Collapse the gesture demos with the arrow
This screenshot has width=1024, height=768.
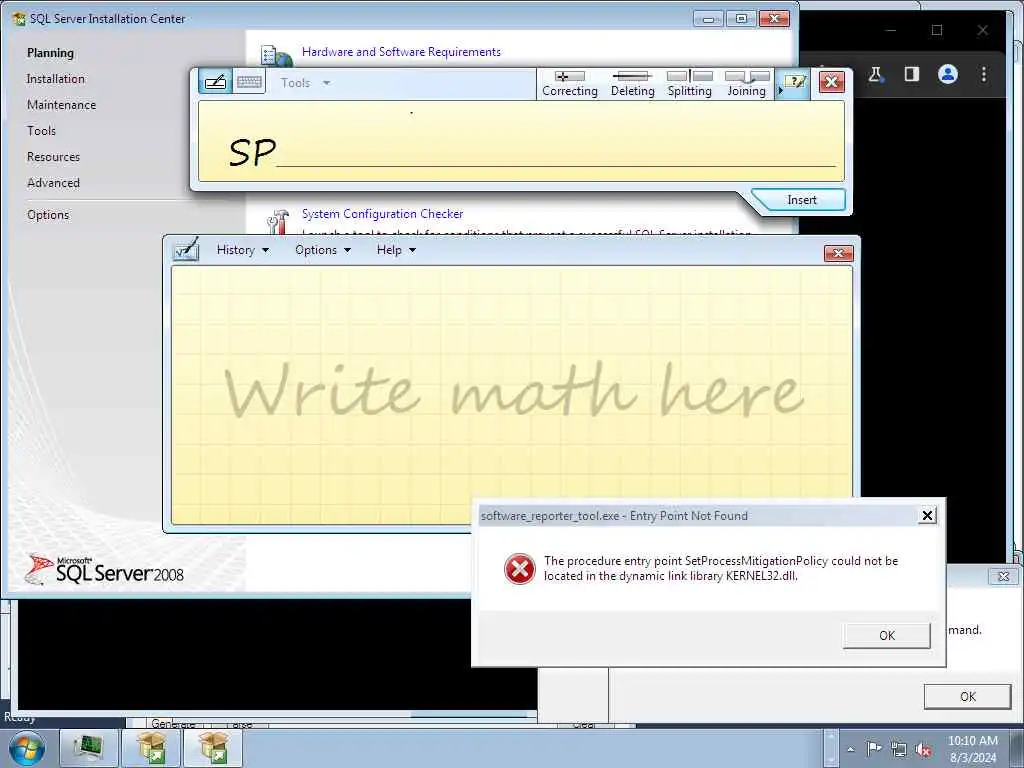[x=780, y=91]
